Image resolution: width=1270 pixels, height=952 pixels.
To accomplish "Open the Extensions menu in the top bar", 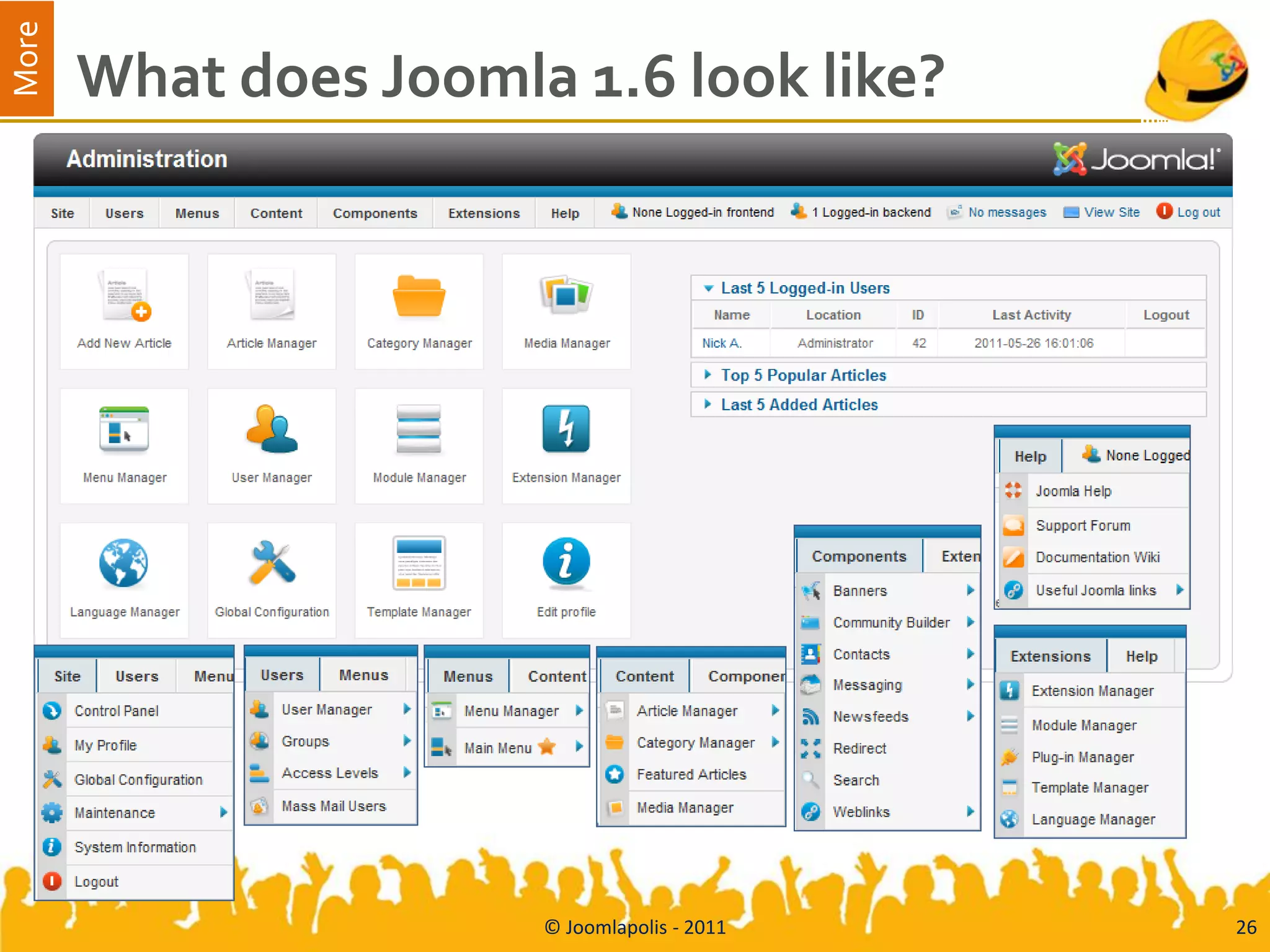I will [x=484, y=213].
